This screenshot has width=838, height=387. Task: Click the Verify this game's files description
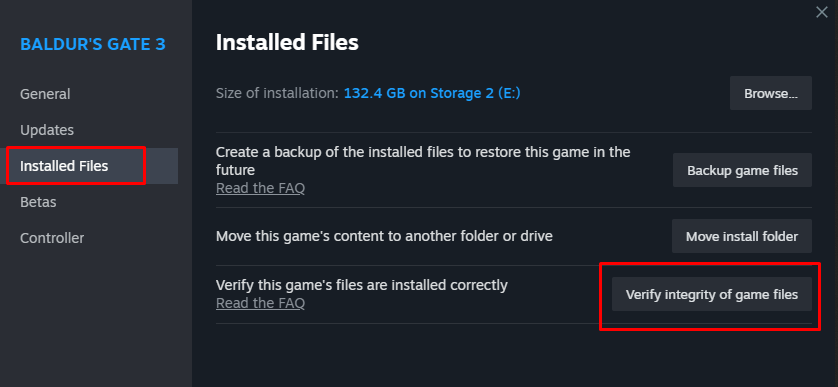(362, 285)
